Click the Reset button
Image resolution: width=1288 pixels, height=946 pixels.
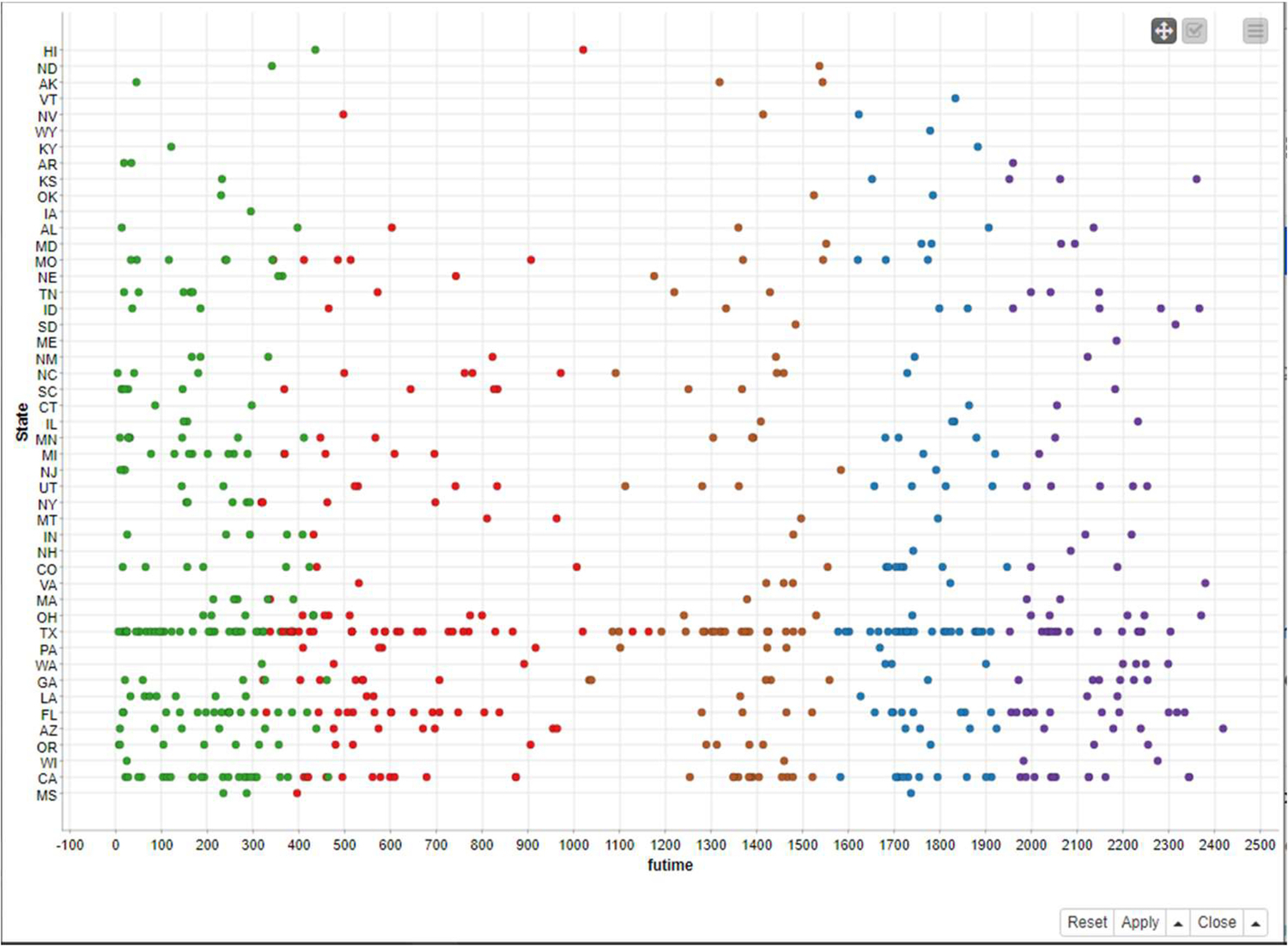tap(1087, 922)
